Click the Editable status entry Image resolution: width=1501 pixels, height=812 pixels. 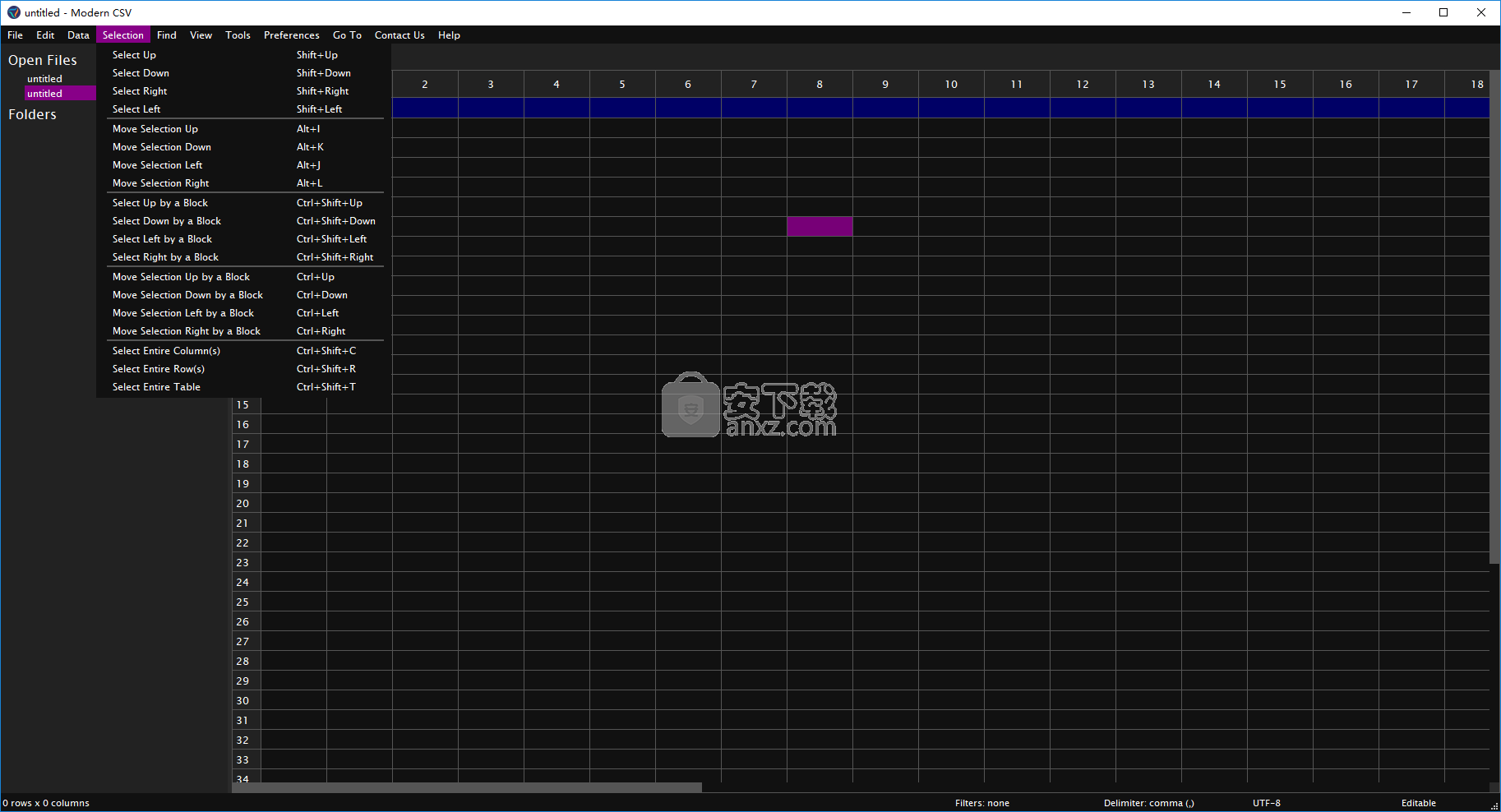tap(1418, 803)
